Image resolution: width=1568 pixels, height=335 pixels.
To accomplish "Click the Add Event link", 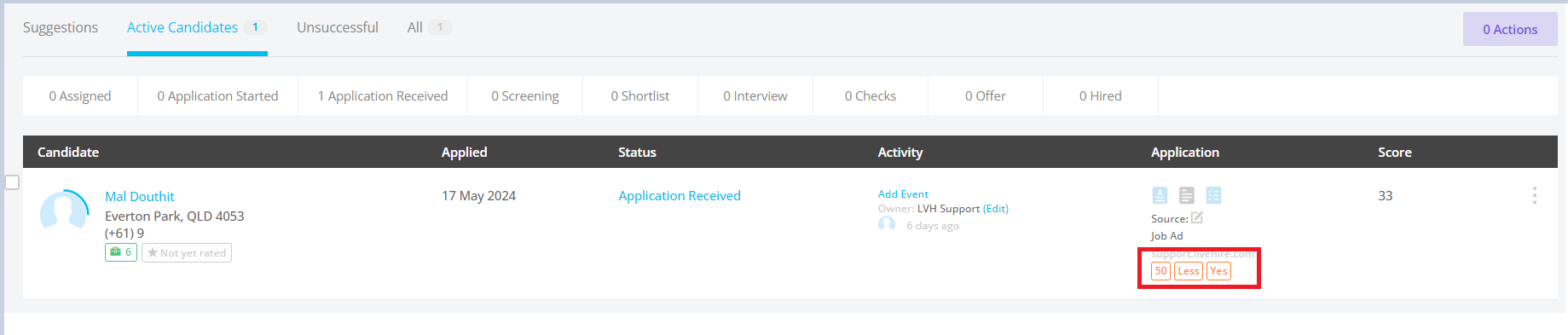I will [903, 193].
